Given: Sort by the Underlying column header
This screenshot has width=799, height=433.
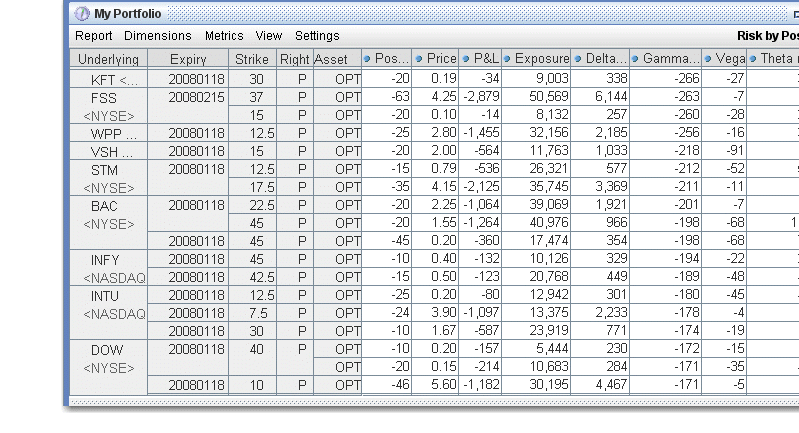Looking at the screenshot, I should [108, 60].
